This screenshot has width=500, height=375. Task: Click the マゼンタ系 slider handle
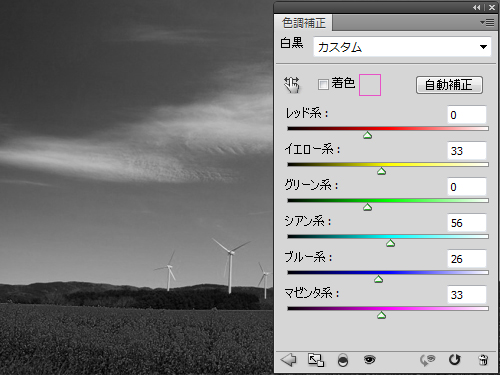pos(381,315)
